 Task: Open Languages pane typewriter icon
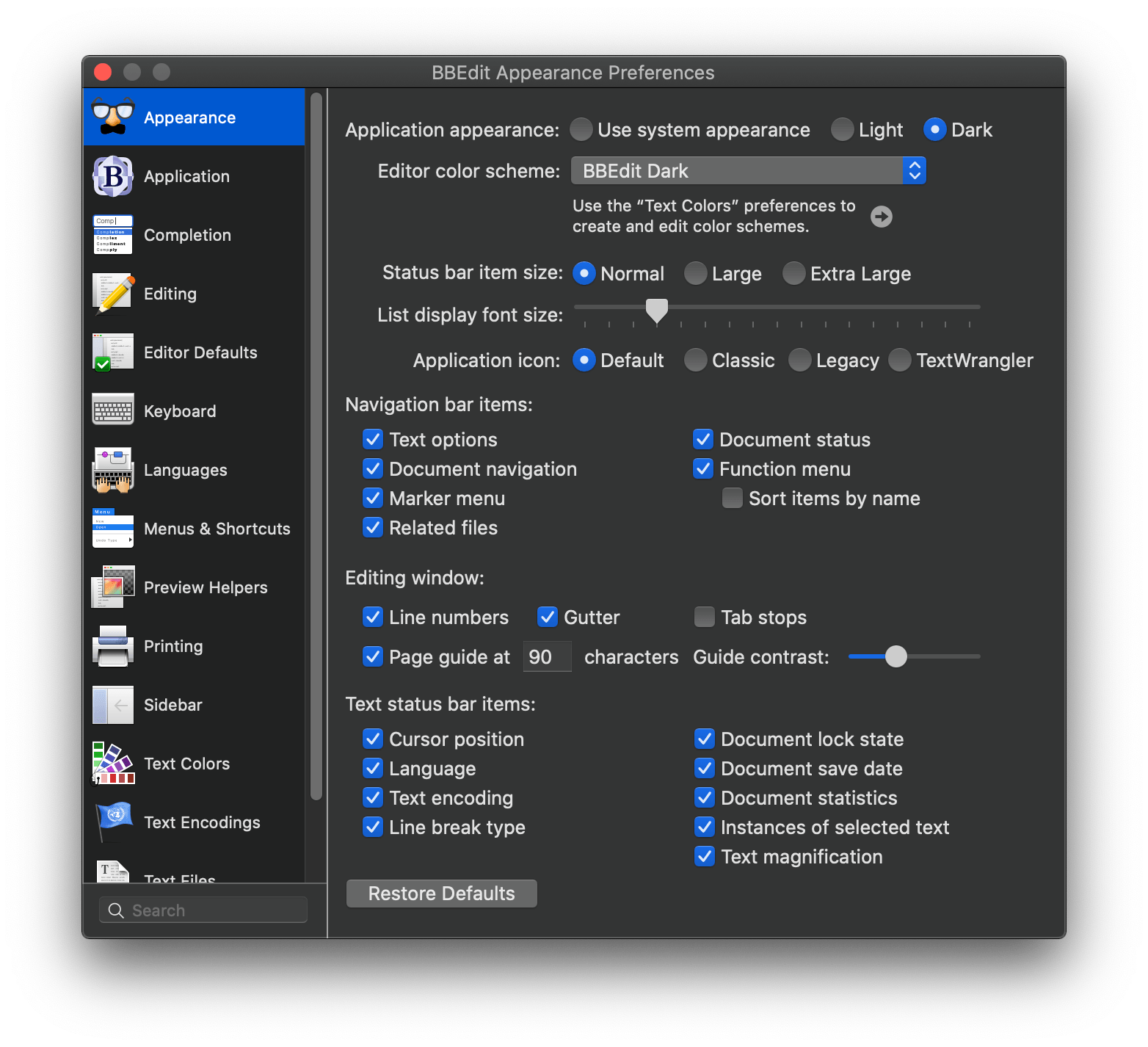pos(112,470)
